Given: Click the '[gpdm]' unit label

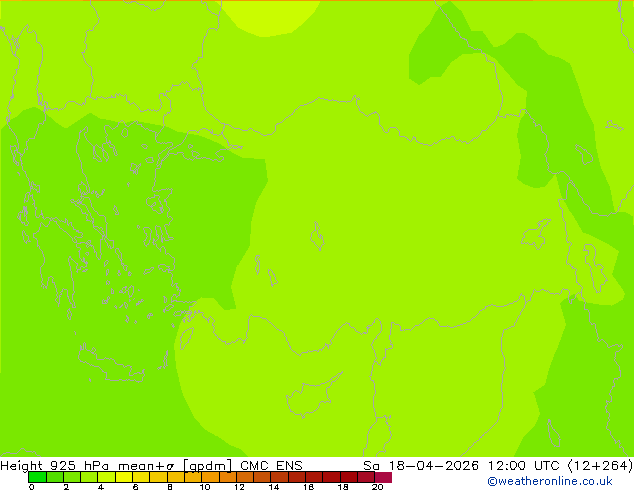Looking at the screenshot, I should 207,466.
